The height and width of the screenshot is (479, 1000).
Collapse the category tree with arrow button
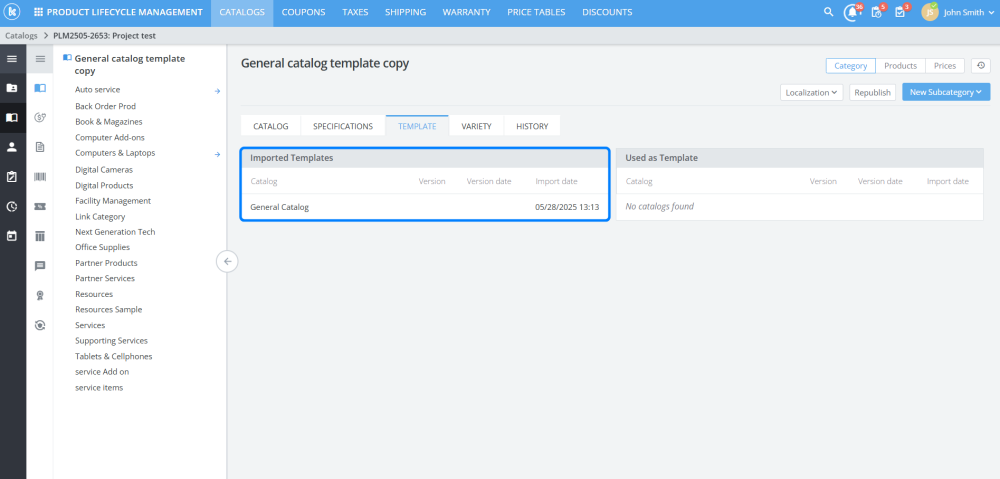pyautogui.click(x=227, y=262)
